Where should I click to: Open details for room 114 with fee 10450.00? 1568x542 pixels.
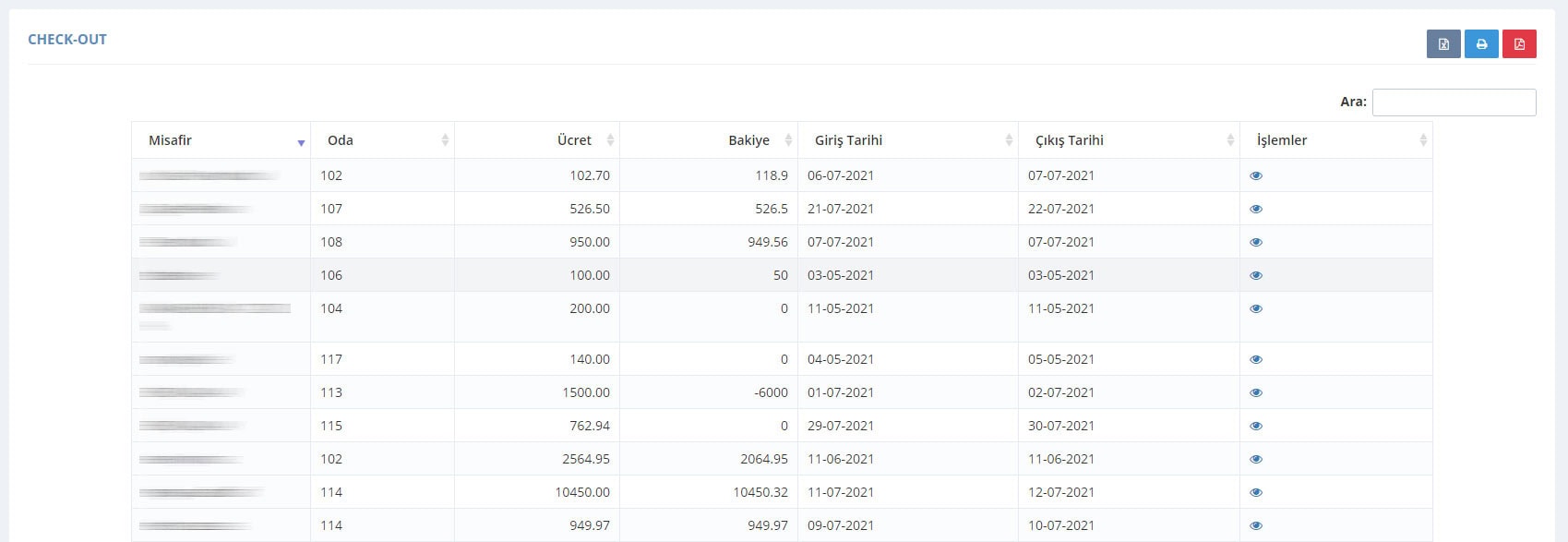point(1256,492)
